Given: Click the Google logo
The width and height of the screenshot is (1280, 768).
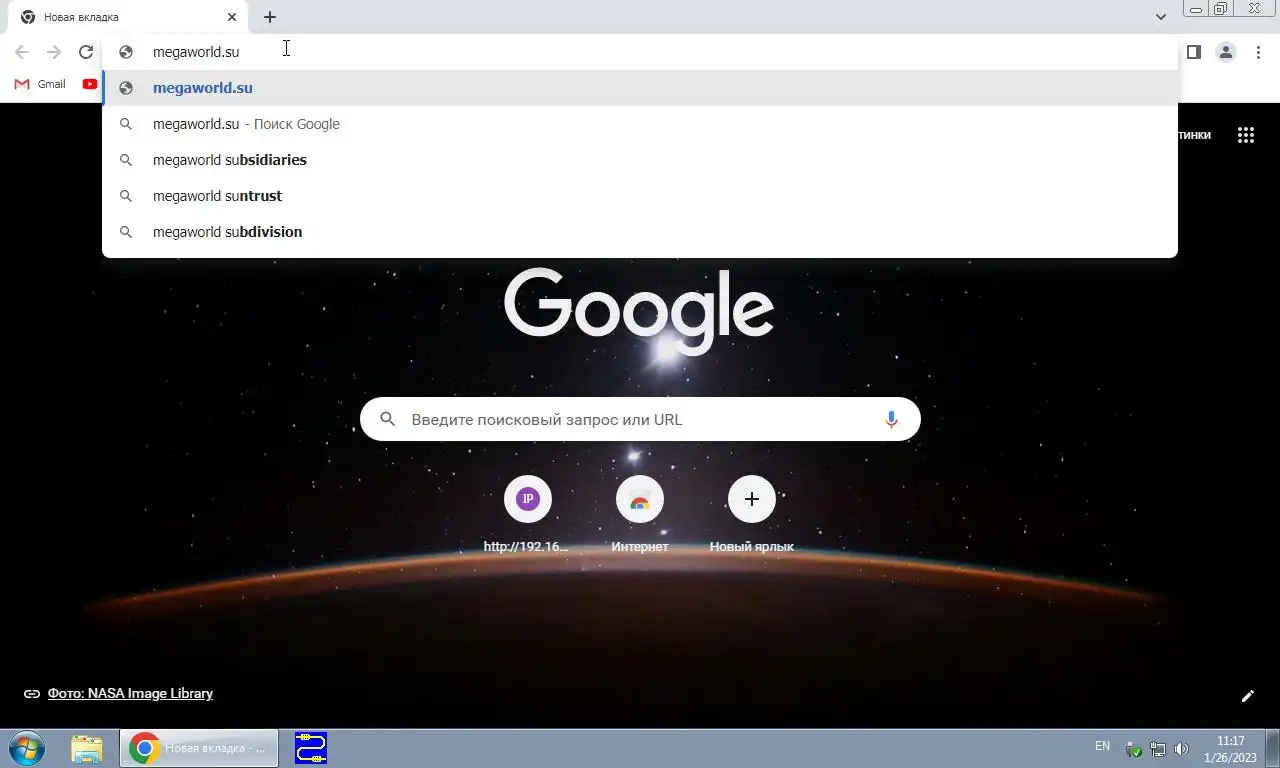Looking at the screenshot, I should [639, 310].
